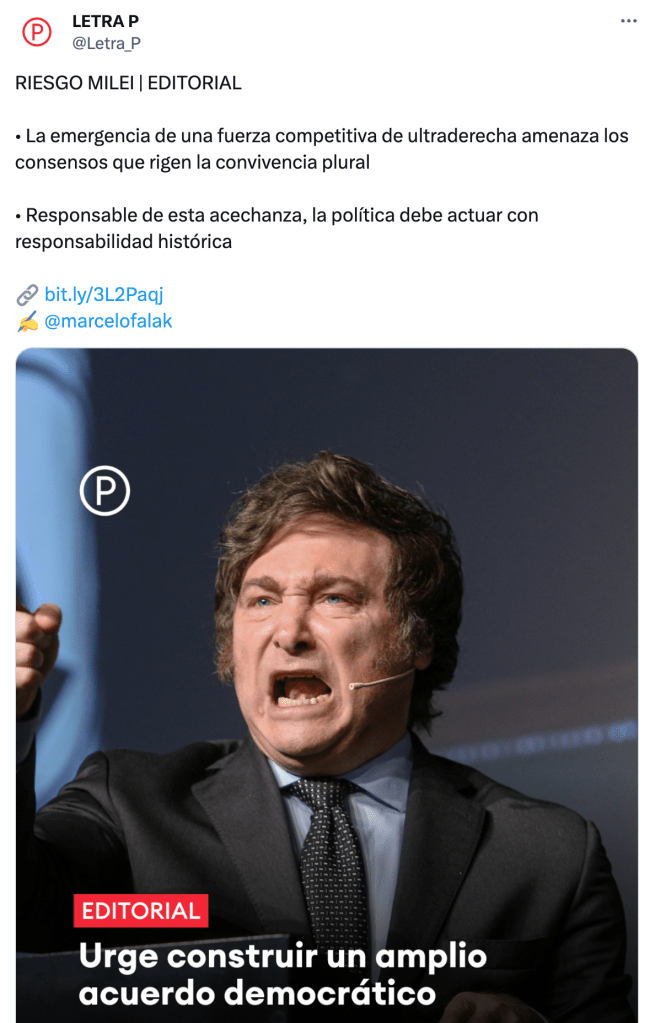Click the red EDITORIAL badge on image
655x1023 pixels.
point(141,910)
